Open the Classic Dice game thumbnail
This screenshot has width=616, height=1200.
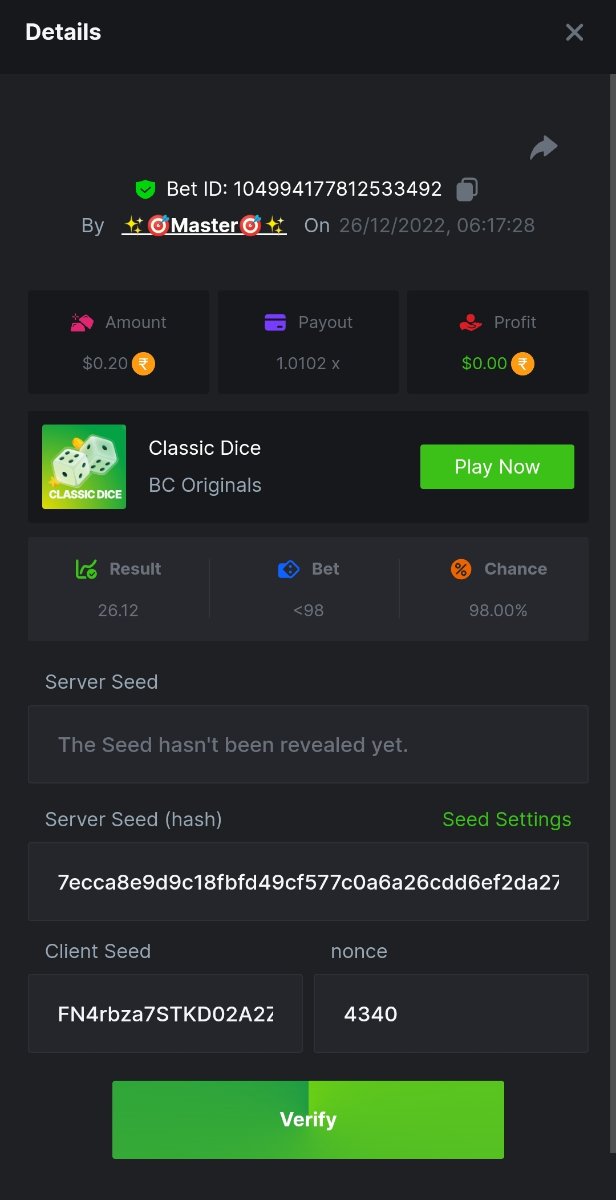click(x=84, y=467)
